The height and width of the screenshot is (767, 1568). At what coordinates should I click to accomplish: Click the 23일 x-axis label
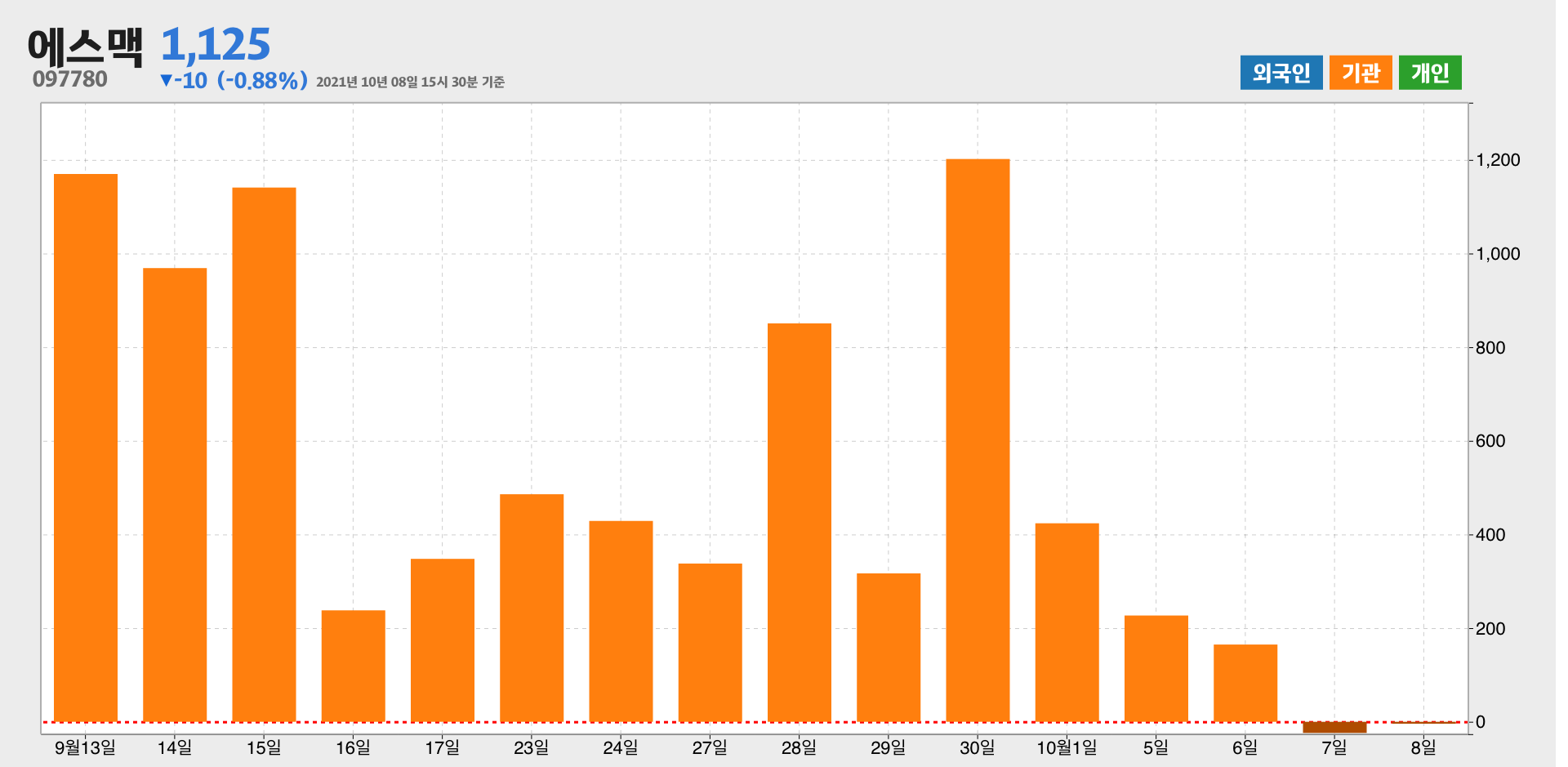[532, 747]
